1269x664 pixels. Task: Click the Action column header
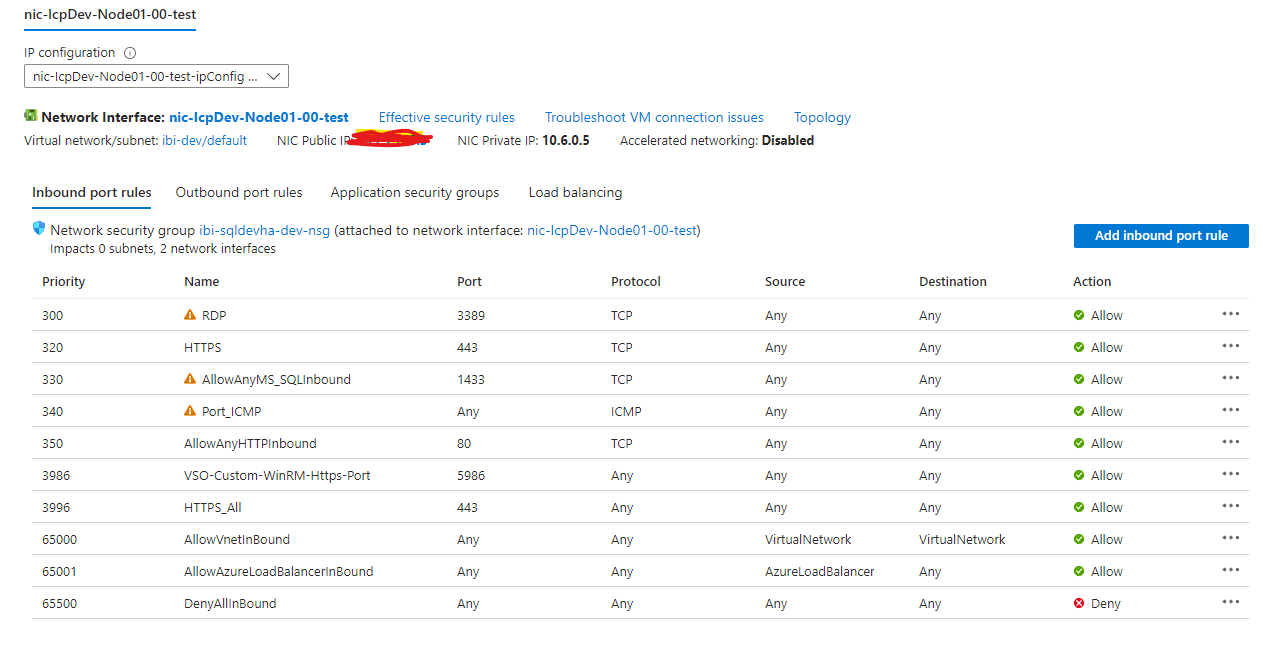(x=1092, y=281)
